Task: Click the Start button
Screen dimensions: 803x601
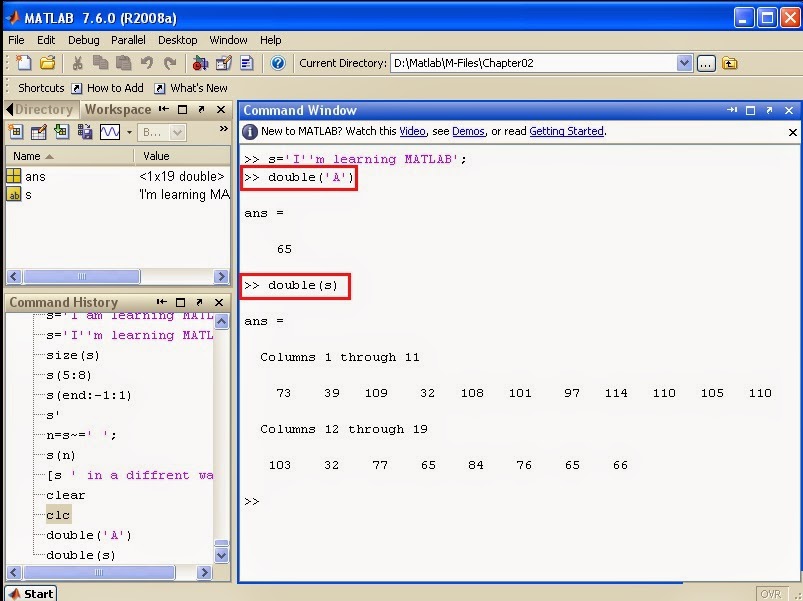Action: (x=29, y=593)
